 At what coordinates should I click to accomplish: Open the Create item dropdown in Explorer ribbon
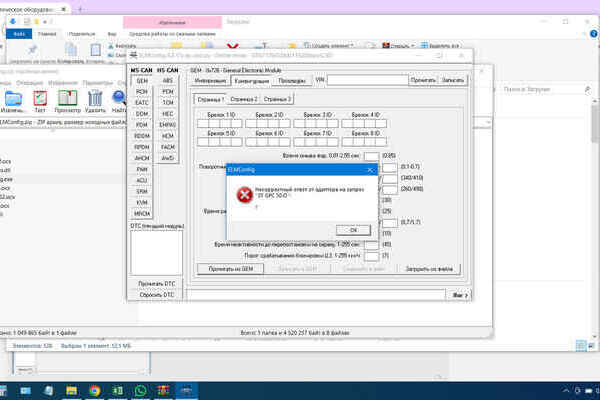329,46
